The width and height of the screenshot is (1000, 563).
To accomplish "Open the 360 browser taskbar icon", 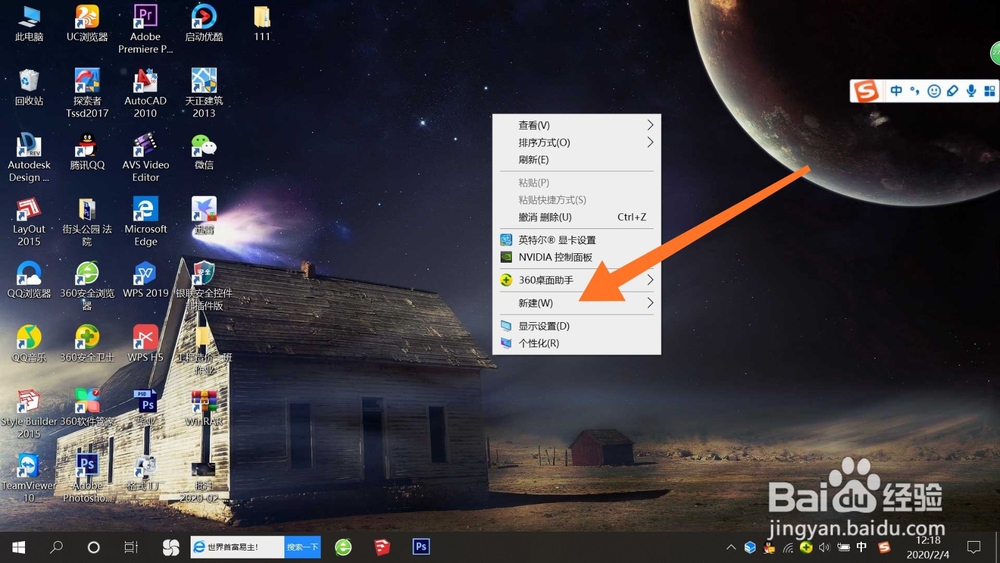I will tap(343, 547).
